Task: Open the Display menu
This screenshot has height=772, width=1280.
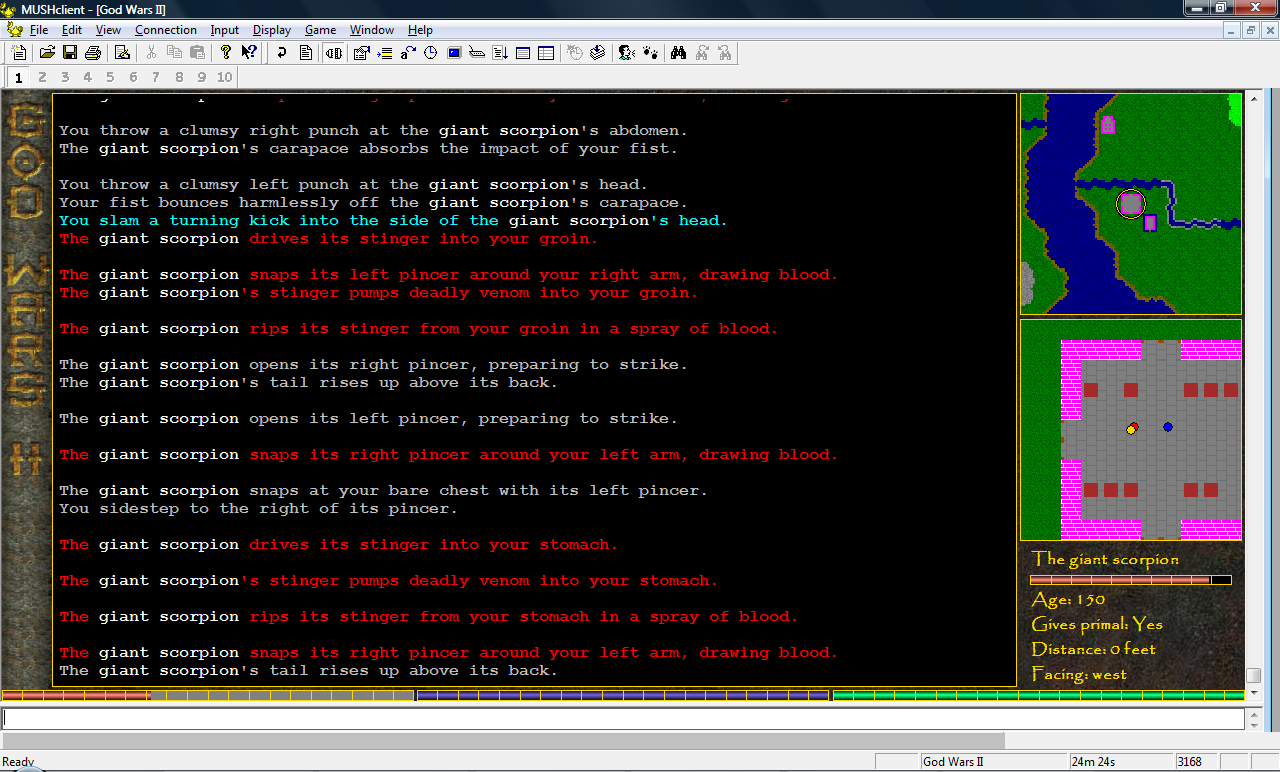Action: click(272, 30)
